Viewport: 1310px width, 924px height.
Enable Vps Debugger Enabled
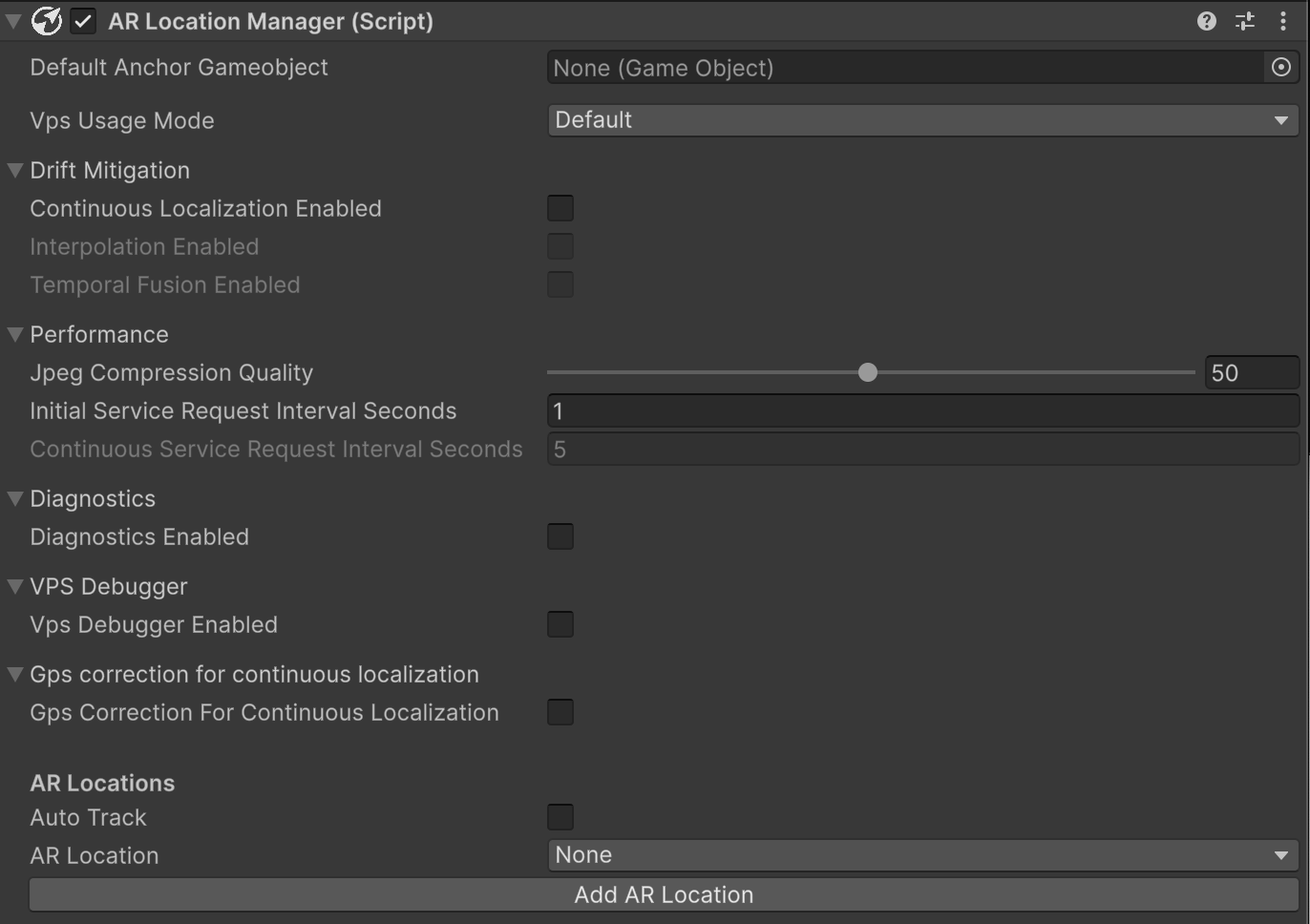click(560, 623)
